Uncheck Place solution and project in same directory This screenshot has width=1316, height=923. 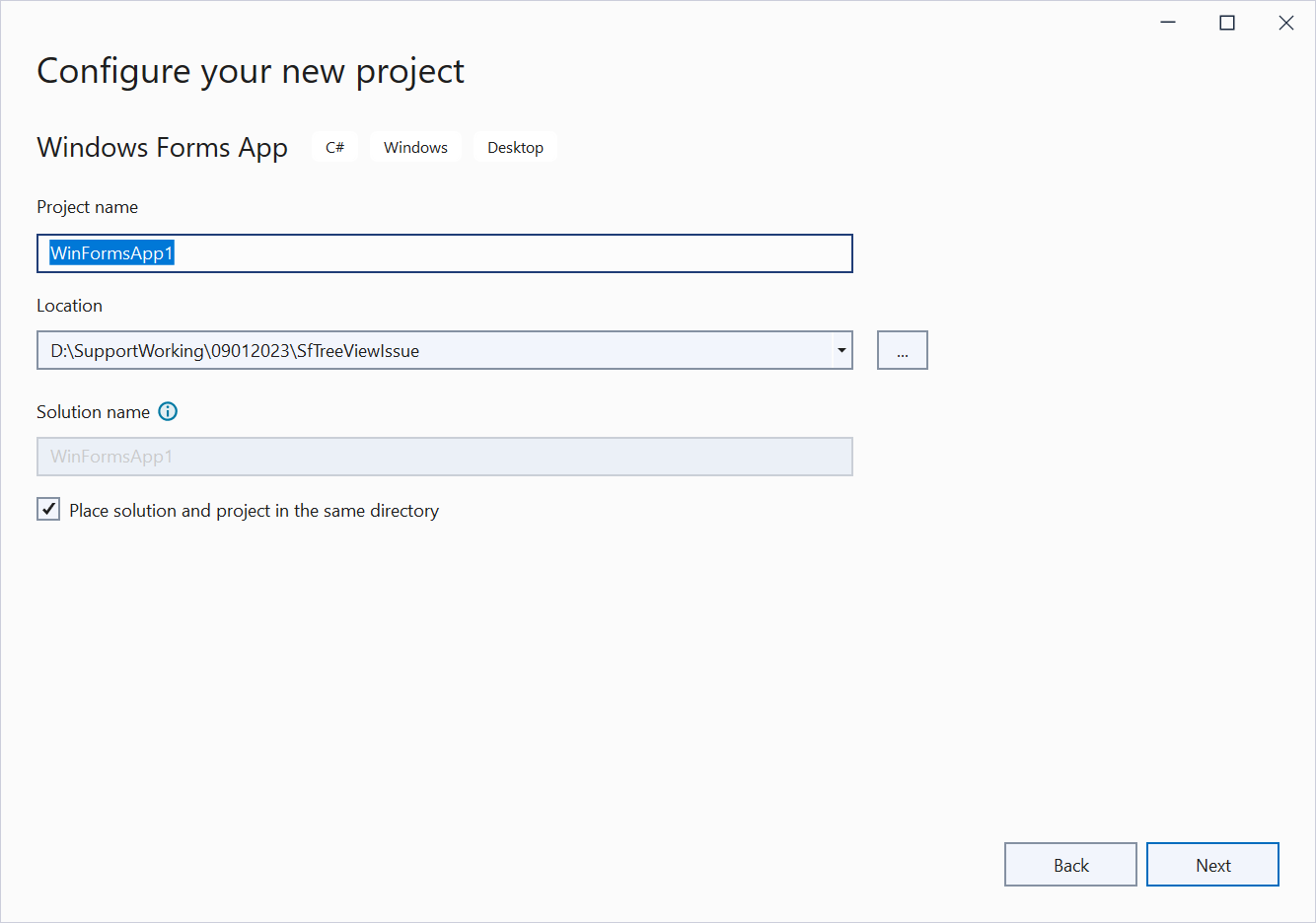pos(48,509)
